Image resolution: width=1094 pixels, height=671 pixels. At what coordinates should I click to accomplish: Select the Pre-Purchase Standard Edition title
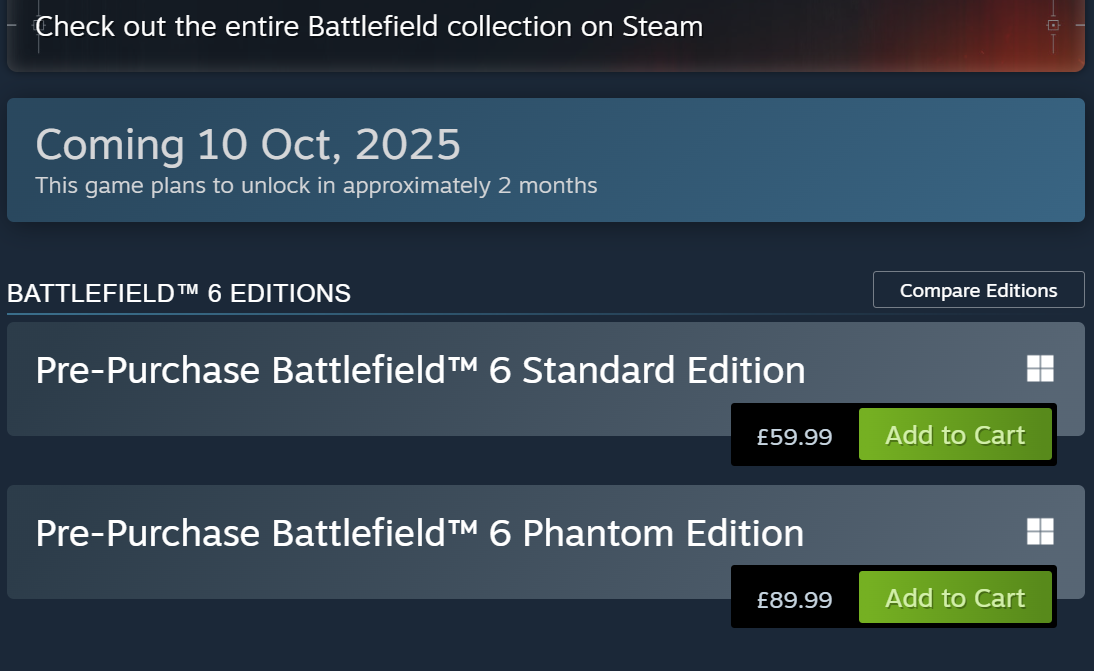click(420, 370)
